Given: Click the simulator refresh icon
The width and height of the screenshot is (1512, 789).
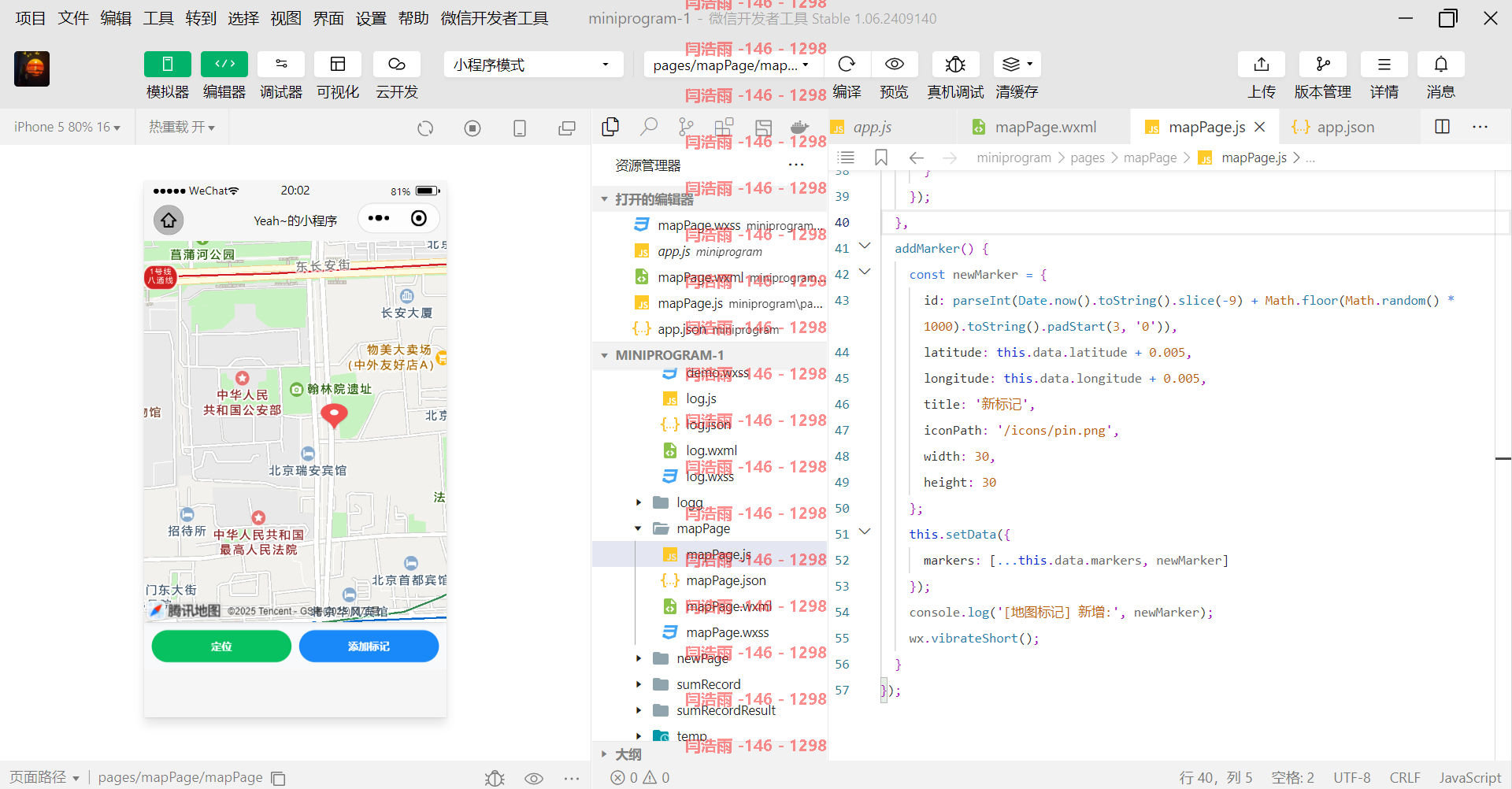Looking at the screenshot, I should point(425,128).
